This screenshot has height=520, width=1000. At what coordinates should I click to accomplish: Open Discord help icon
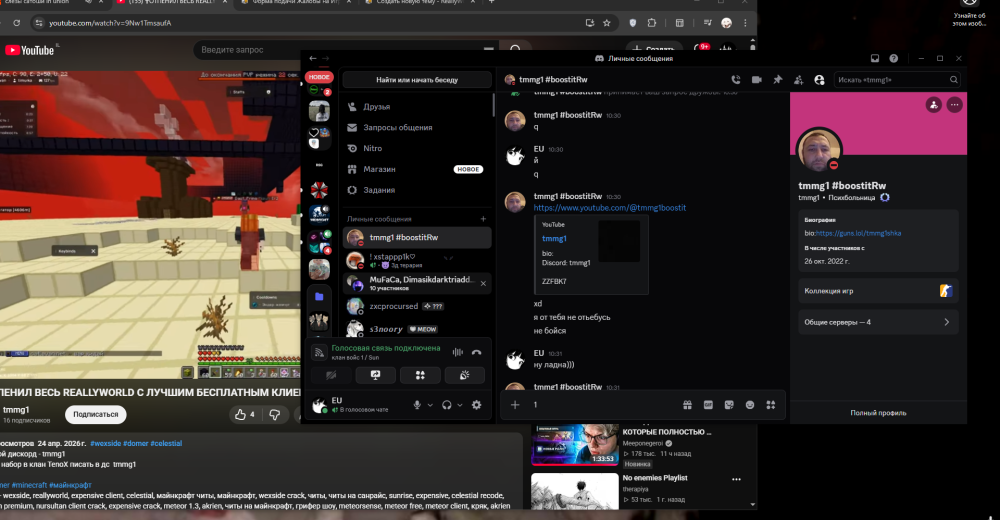click(x=893, y=58)
